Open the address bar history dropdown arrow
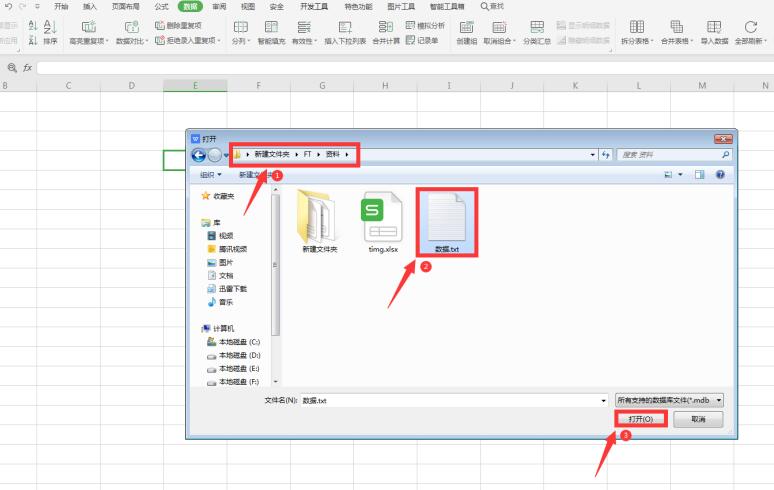Viewport: 774px width, 490px height. click(x=592, y=155)
